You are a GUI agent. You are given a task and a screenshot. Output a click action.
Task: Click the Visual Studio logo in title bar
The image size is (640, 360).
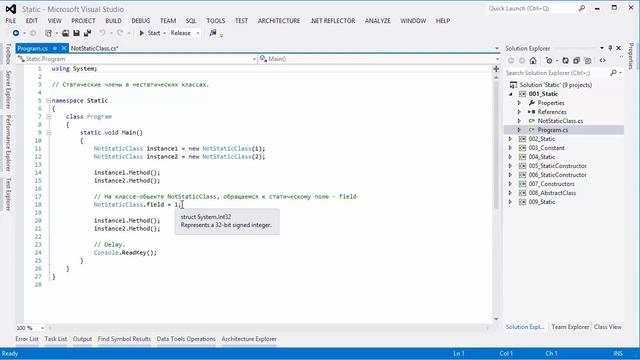pyautogui.click(x=11, y=9)
